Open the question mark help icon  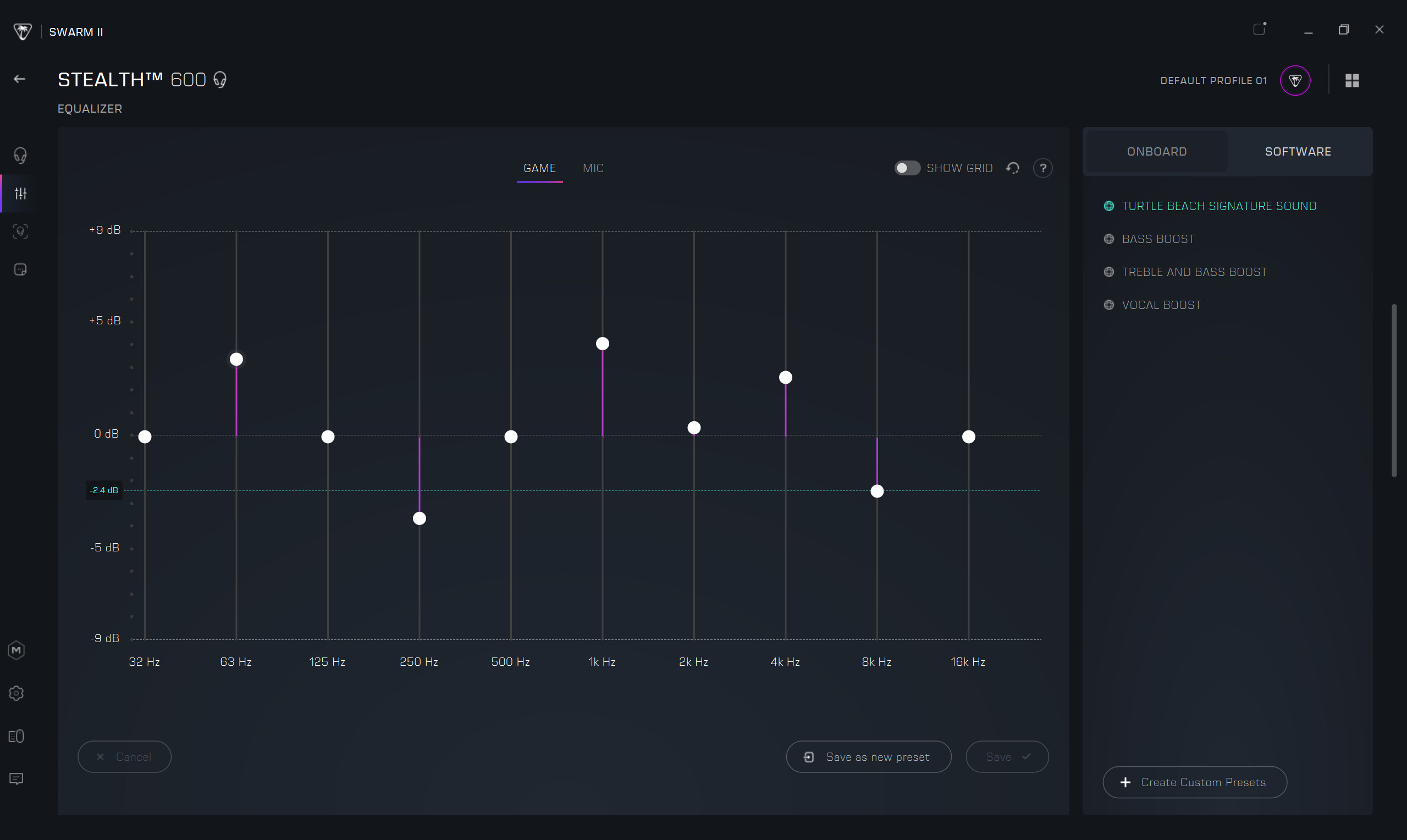pyautogui.click(x=1042, y=168)
